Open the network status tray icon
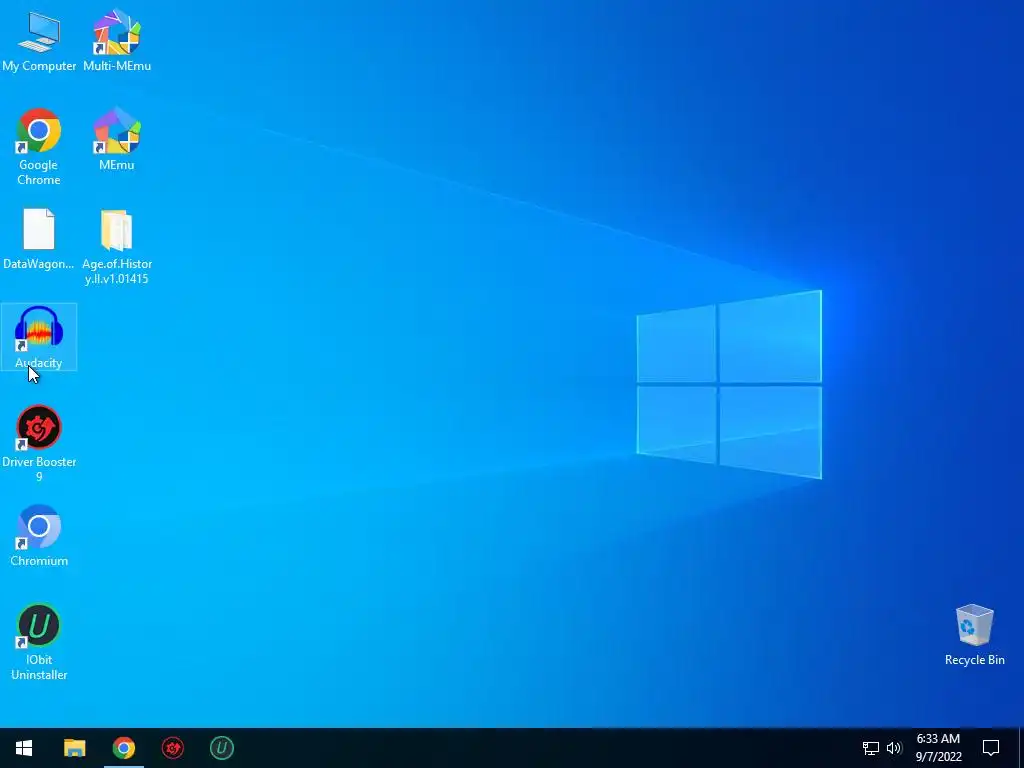1024x768 pixels. coord(871,748)
